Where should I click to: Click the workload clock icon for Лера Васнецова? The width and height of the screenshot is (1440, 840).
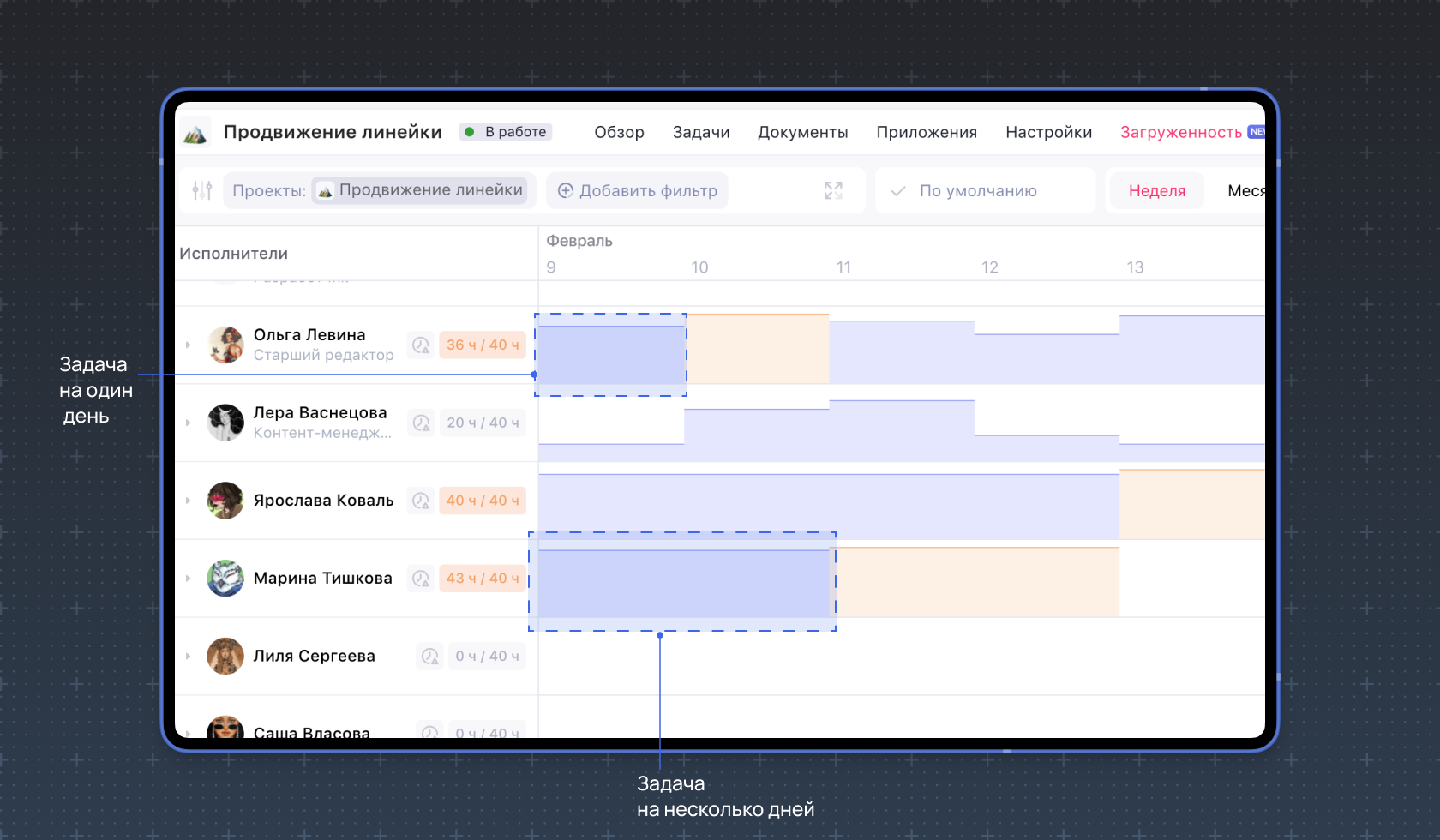pos(421,423)
